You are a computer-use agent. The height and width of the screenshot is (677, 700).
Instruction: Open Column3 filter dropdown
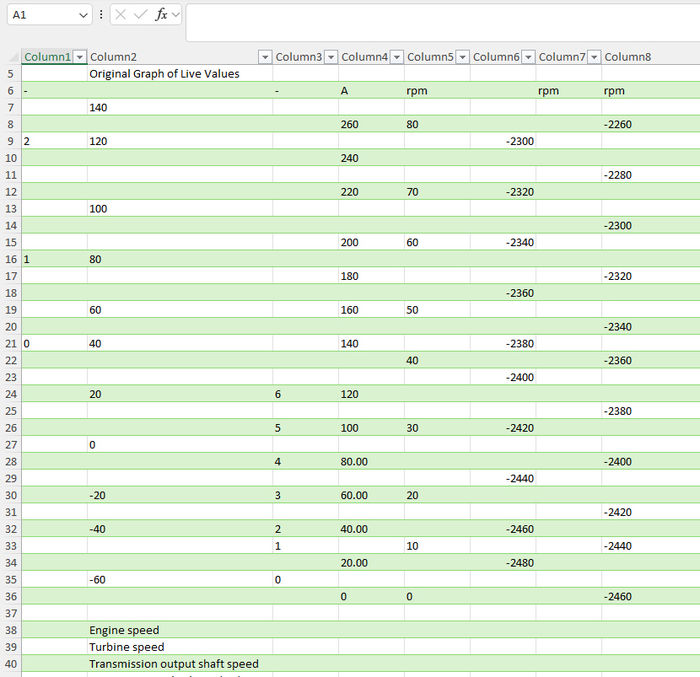(x=331, y=57)
